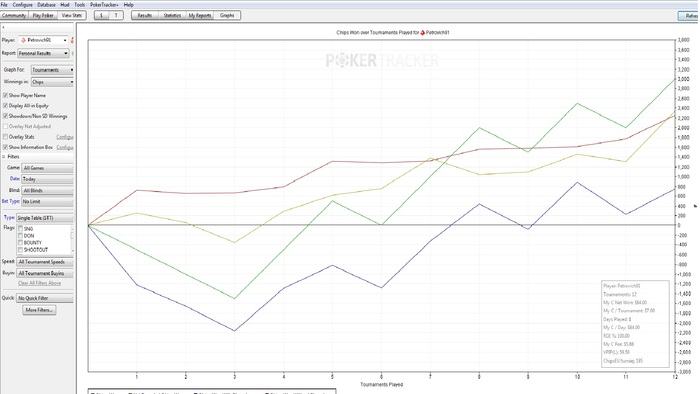The image size is (700, 394).
Task: Click the red icon beside Player dropdown
Action: pos(72,40)
